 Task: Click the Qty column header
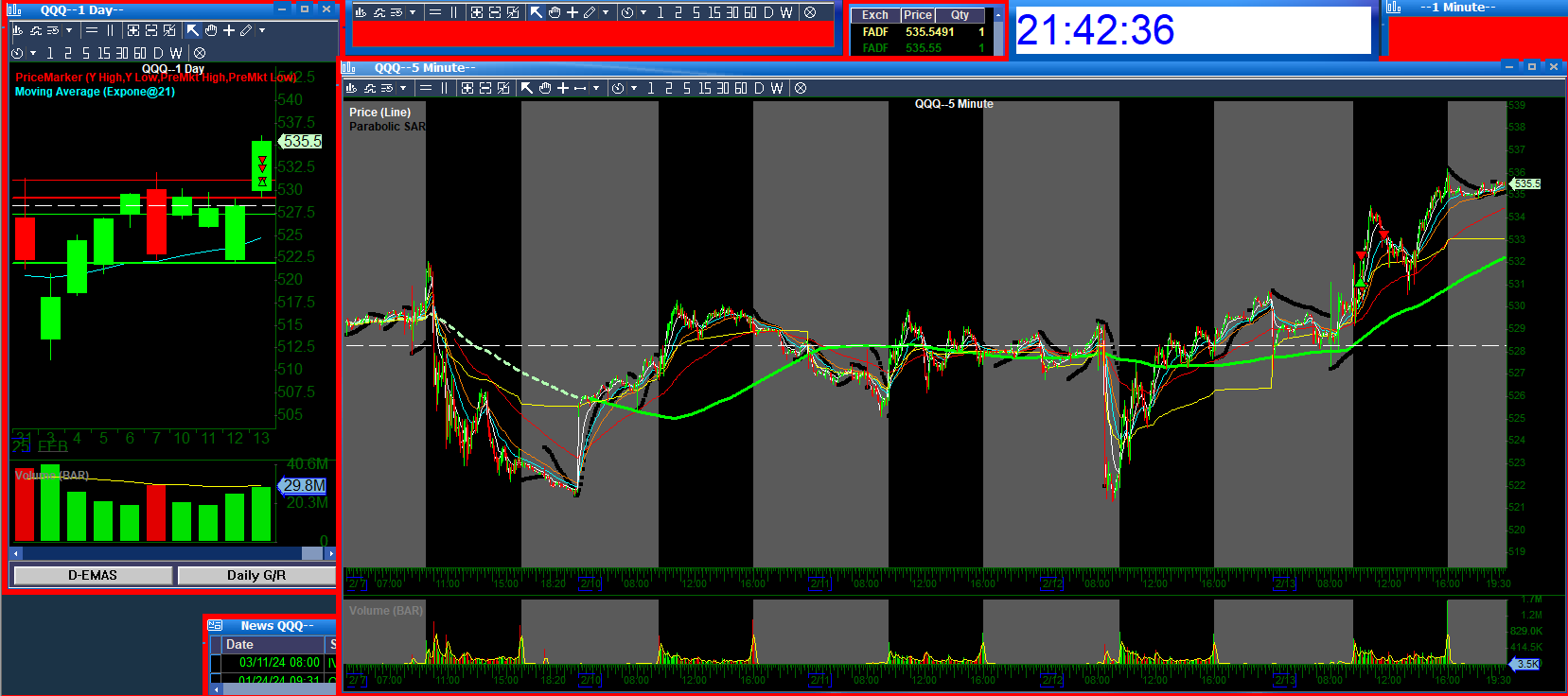coord(960,15)
